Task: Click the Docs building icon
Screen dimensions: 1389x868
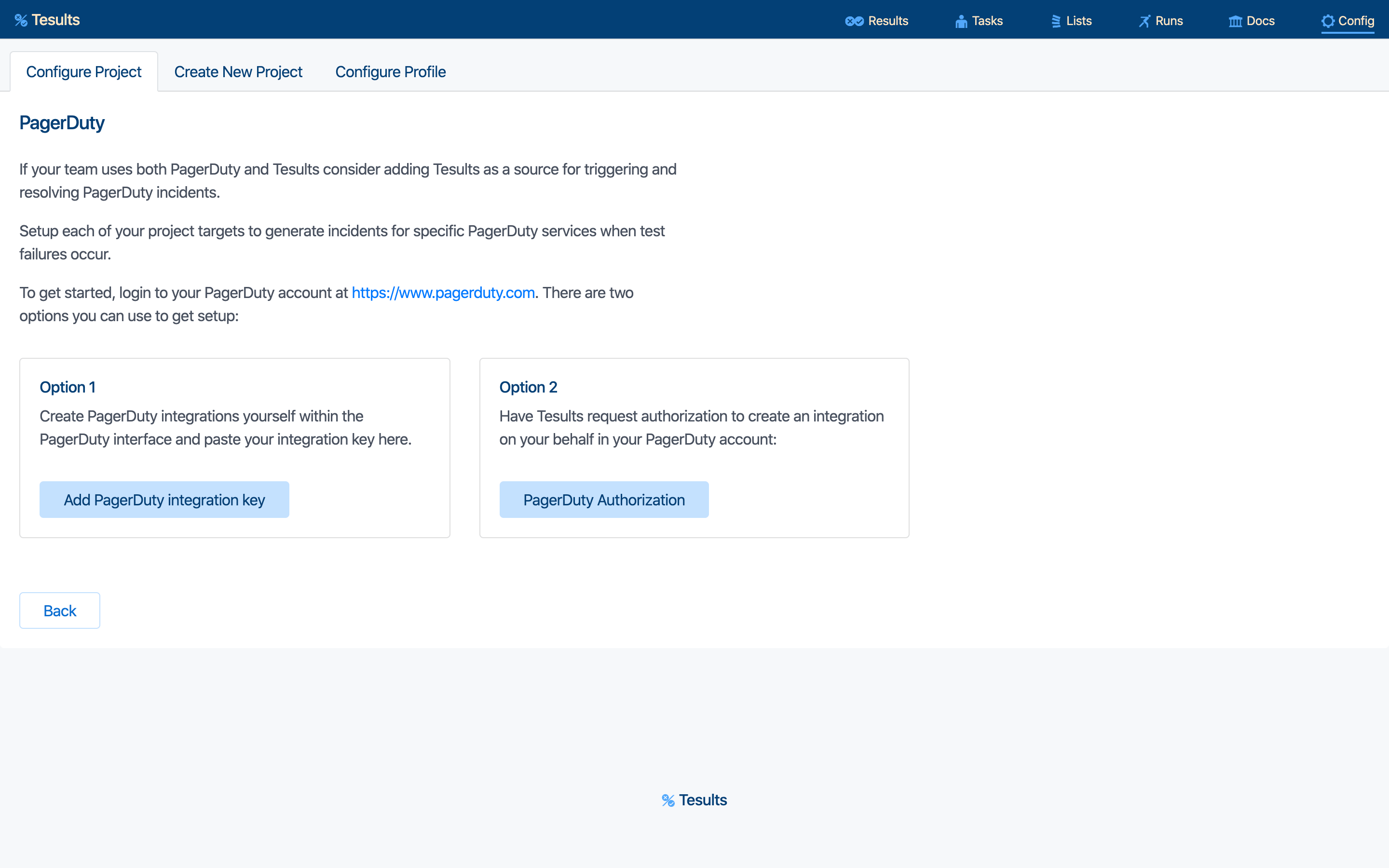Action: (x=1235, y=21)
